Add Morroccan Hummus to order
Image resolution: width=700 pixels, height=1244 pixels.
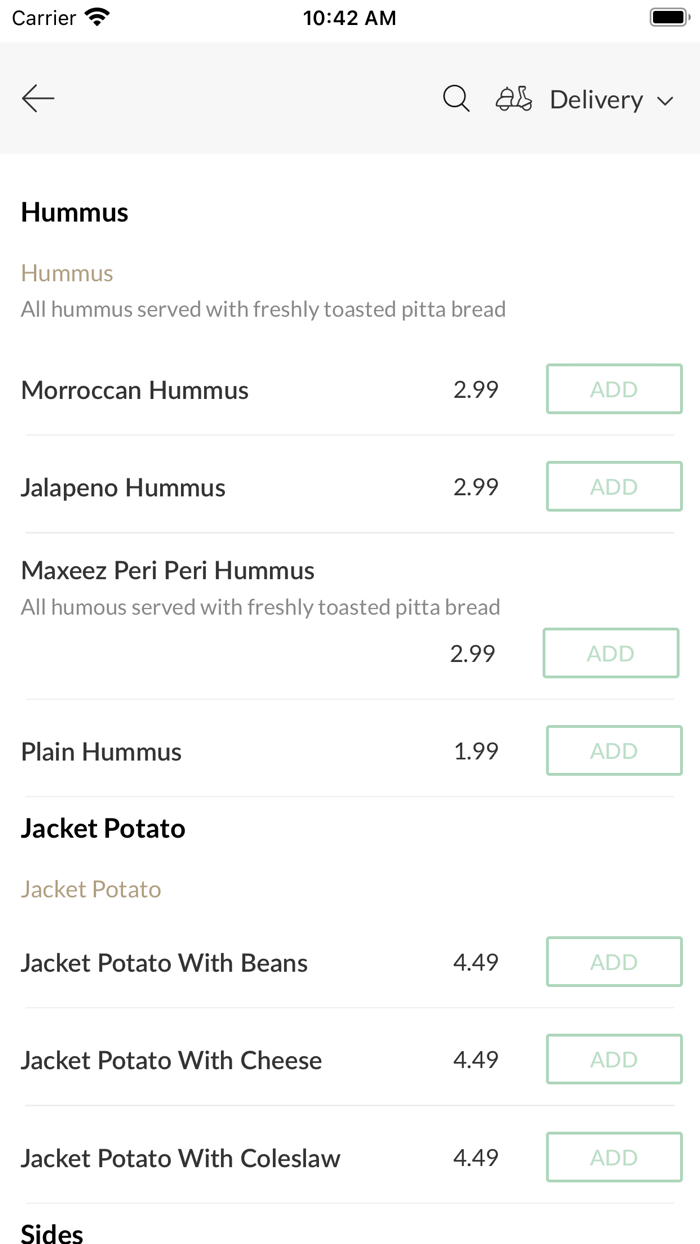point(614,389)
